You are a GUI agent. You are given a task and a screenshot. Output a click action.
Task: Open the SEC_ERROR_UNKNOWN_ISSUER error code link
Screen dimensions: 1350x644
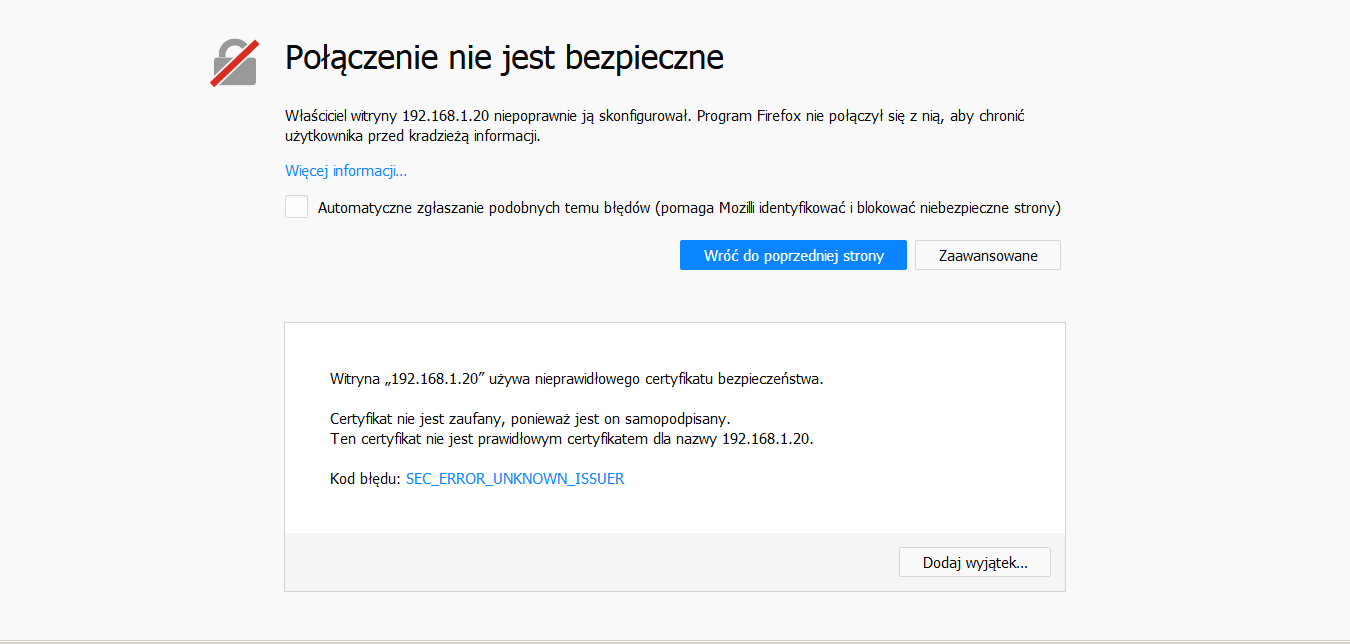[x=515, y=479]
